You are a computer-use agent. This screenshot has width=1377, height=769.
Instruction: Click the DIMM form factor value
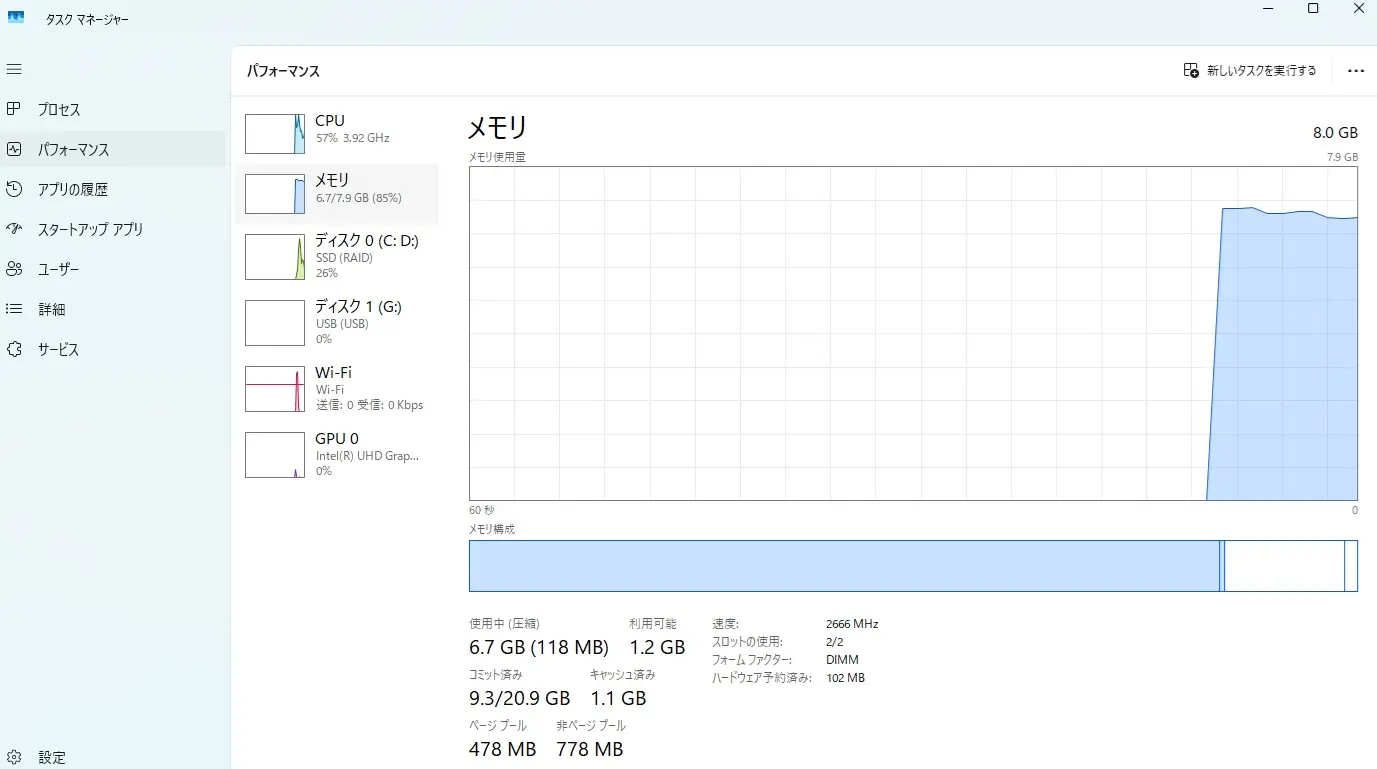point(842,660)
